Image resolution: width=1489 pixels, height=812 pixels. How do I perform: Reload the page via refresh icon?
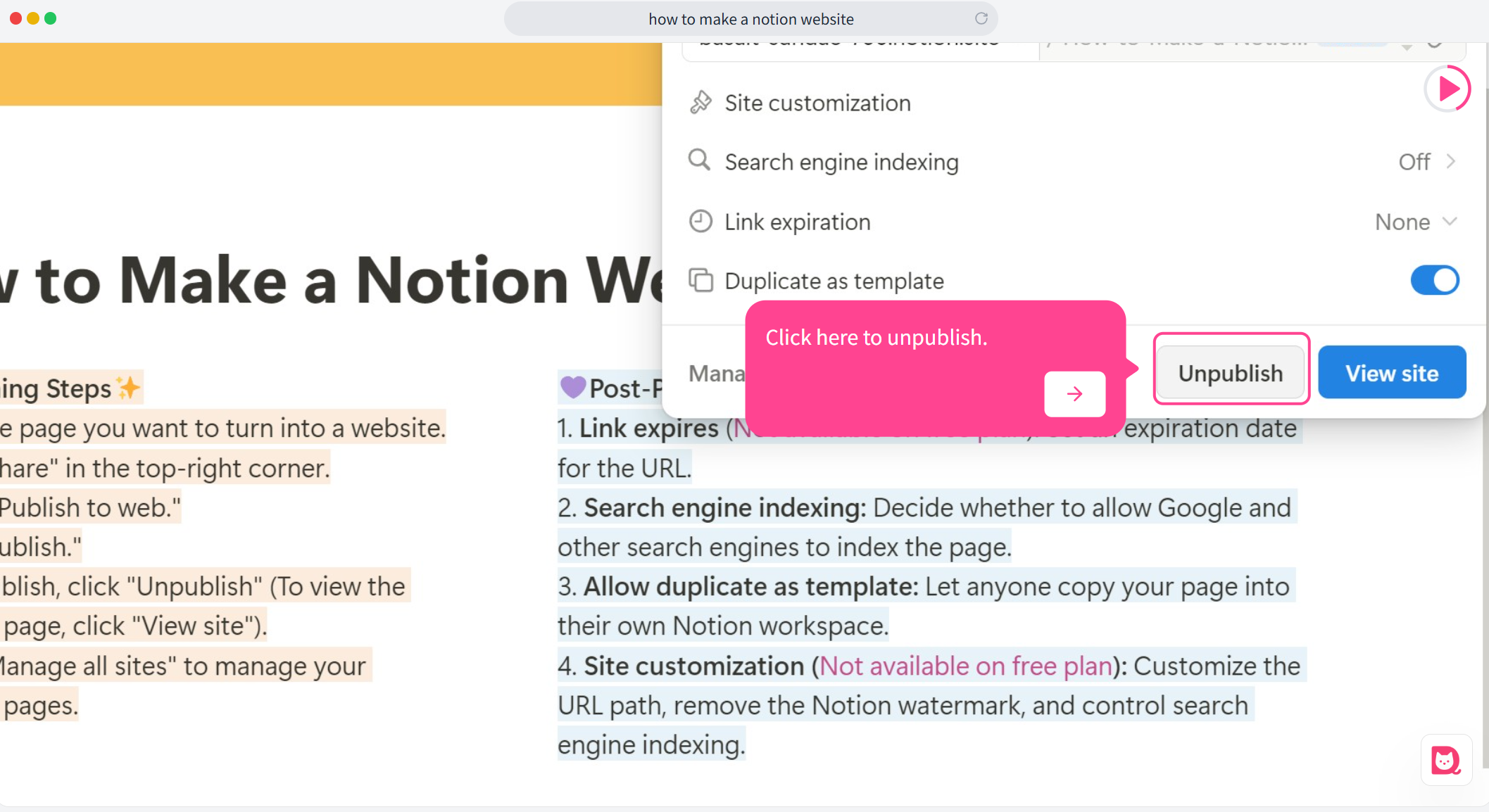click(981, 18)
